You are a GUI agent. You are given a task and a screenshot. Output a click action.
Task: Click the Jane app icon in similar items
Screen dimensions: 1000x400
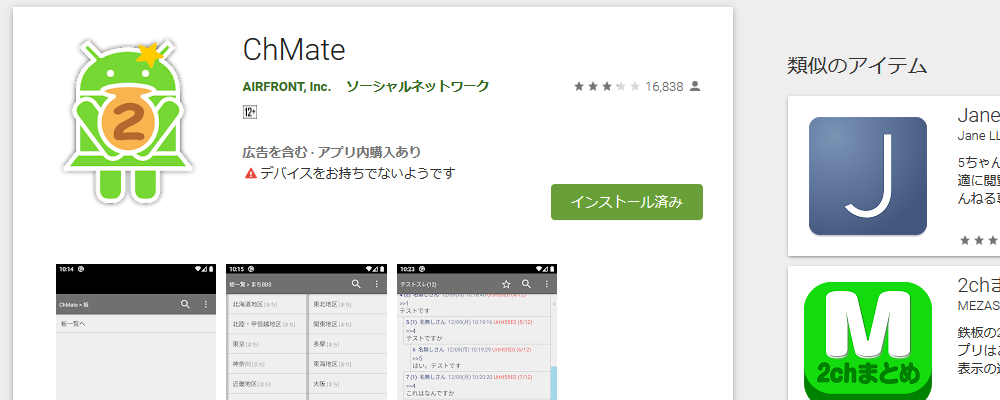(x=867, y=176)
